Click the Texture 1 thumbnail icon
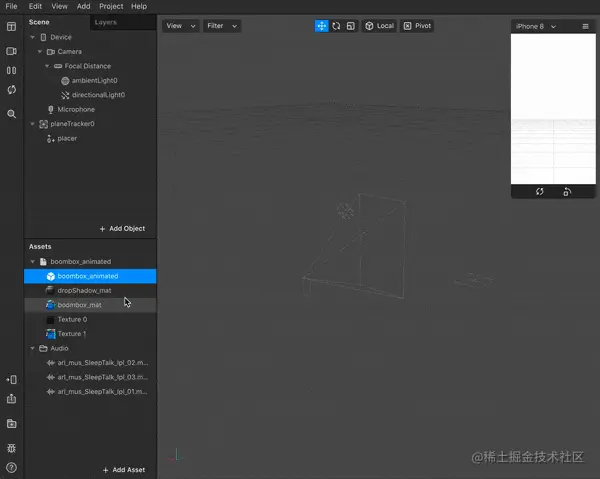Viewport: 600px width, 479px height. (51, 334)
